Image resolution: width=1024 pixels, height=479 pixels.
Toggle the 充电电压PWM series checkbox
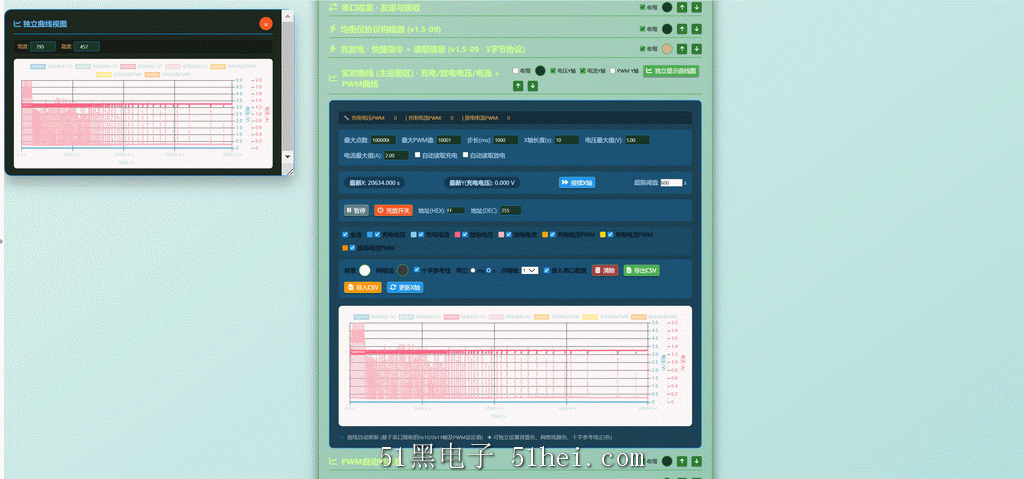(x=552, y=234)
